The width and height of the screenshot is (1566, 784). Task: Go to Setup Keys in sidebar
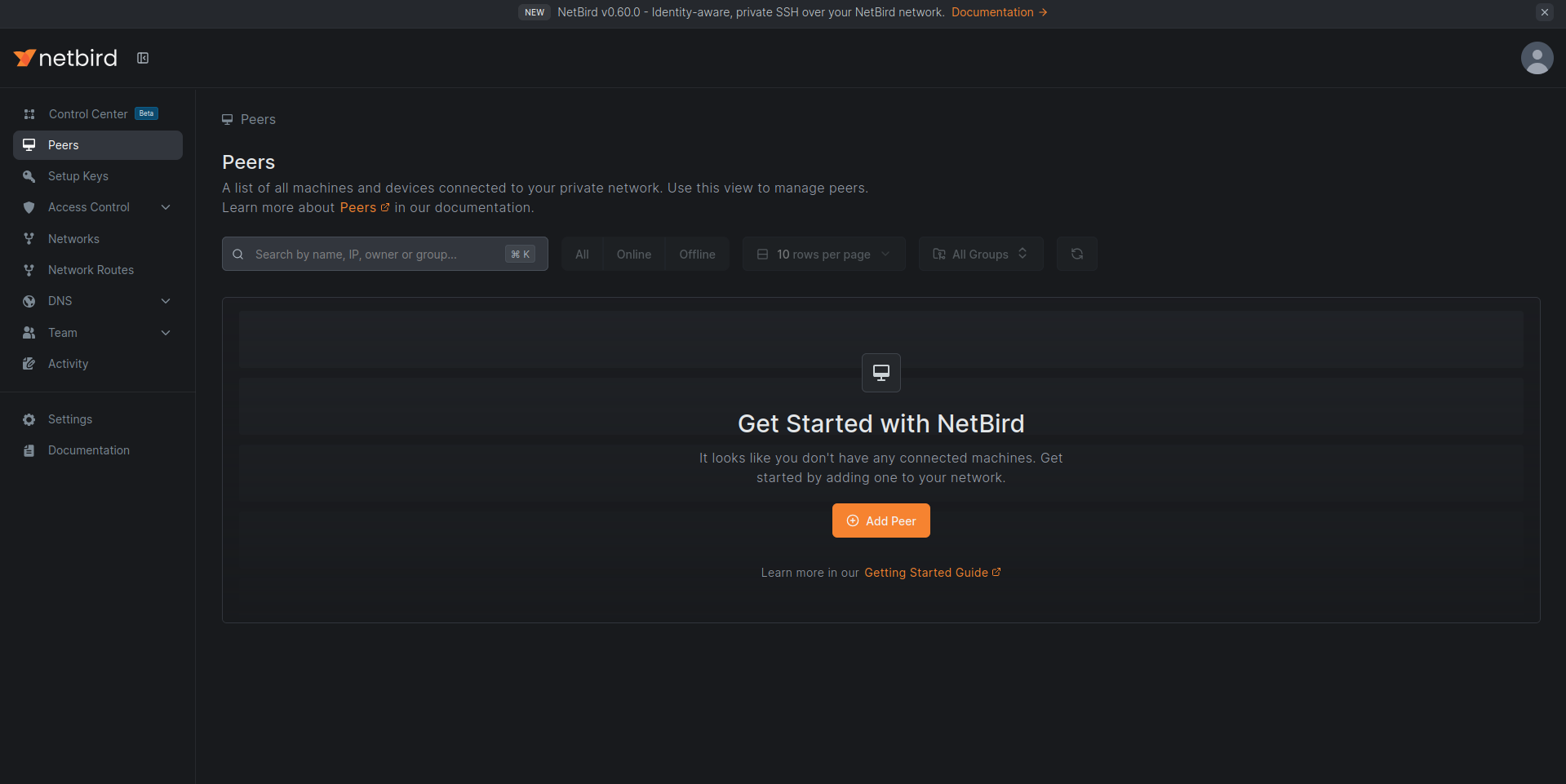78,176
